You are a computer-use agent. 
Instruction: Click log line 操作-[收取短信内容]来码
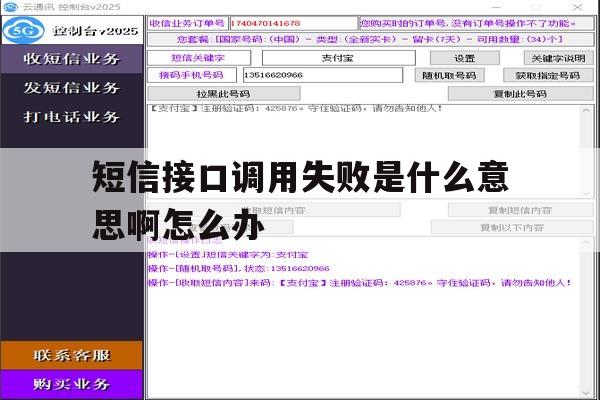tap(360, 283)
